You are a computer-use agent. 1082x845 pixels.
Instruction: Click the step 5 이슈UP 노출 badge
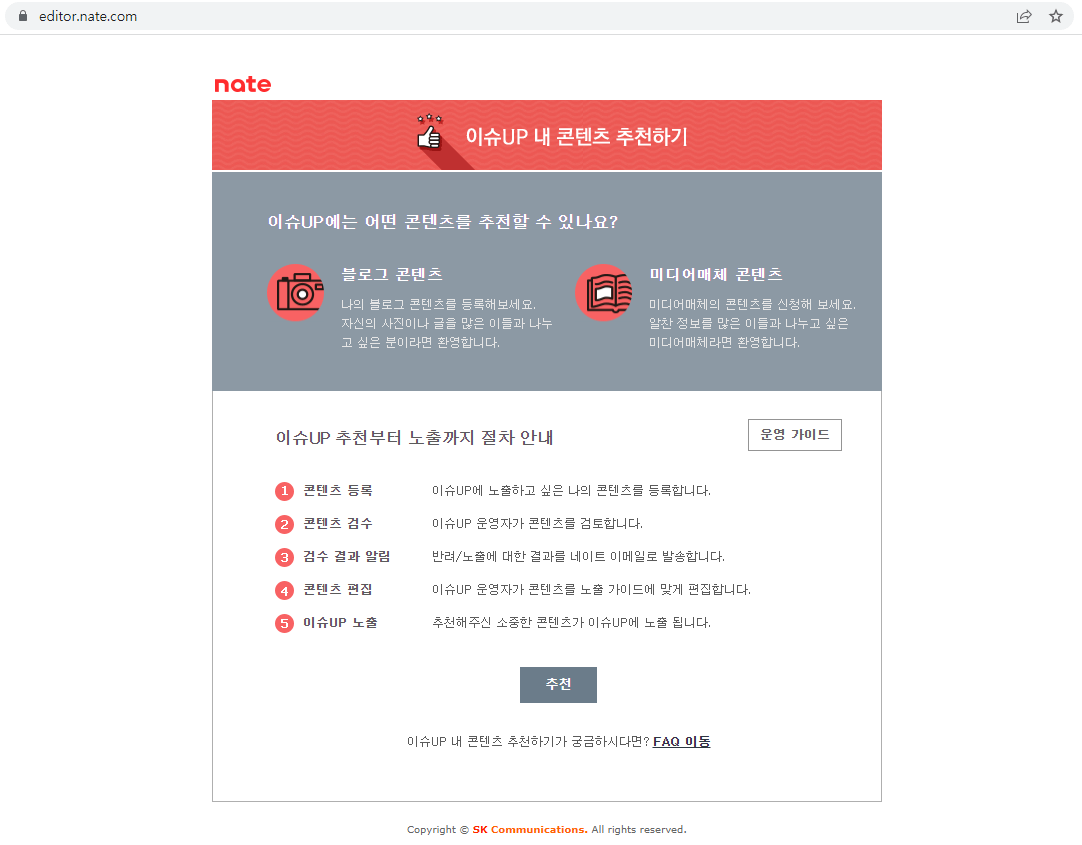coord(283,623)
